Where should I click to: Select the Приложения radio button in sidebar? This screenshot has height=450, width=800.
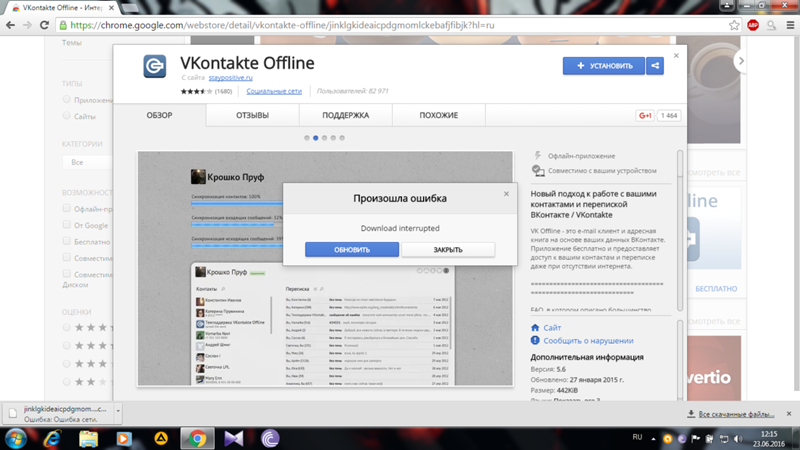pyautogui.click(x=66, y=99)
